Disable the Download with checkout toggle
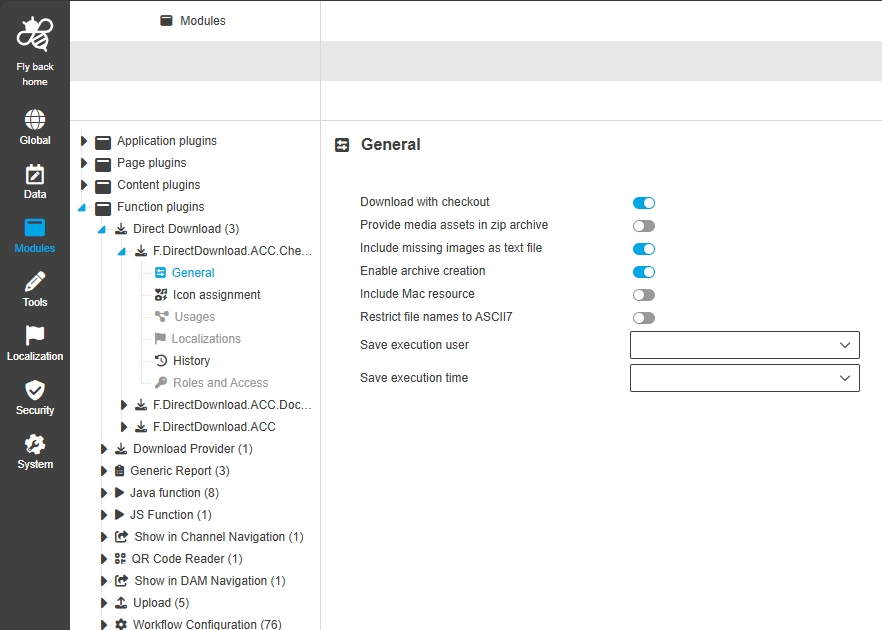The image size is (882, 630). pyautogui.click(x=643, y=203)
